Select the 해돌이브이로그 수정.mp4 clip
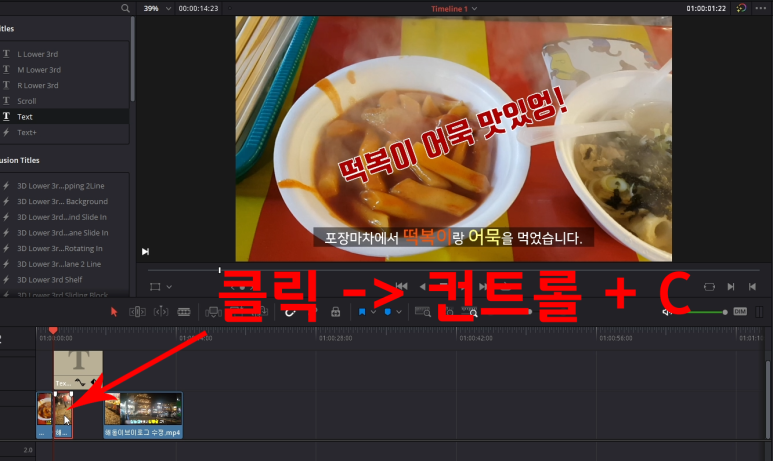Image resolution: width=773 pixels, height=461 pixels. coord(143,415)
